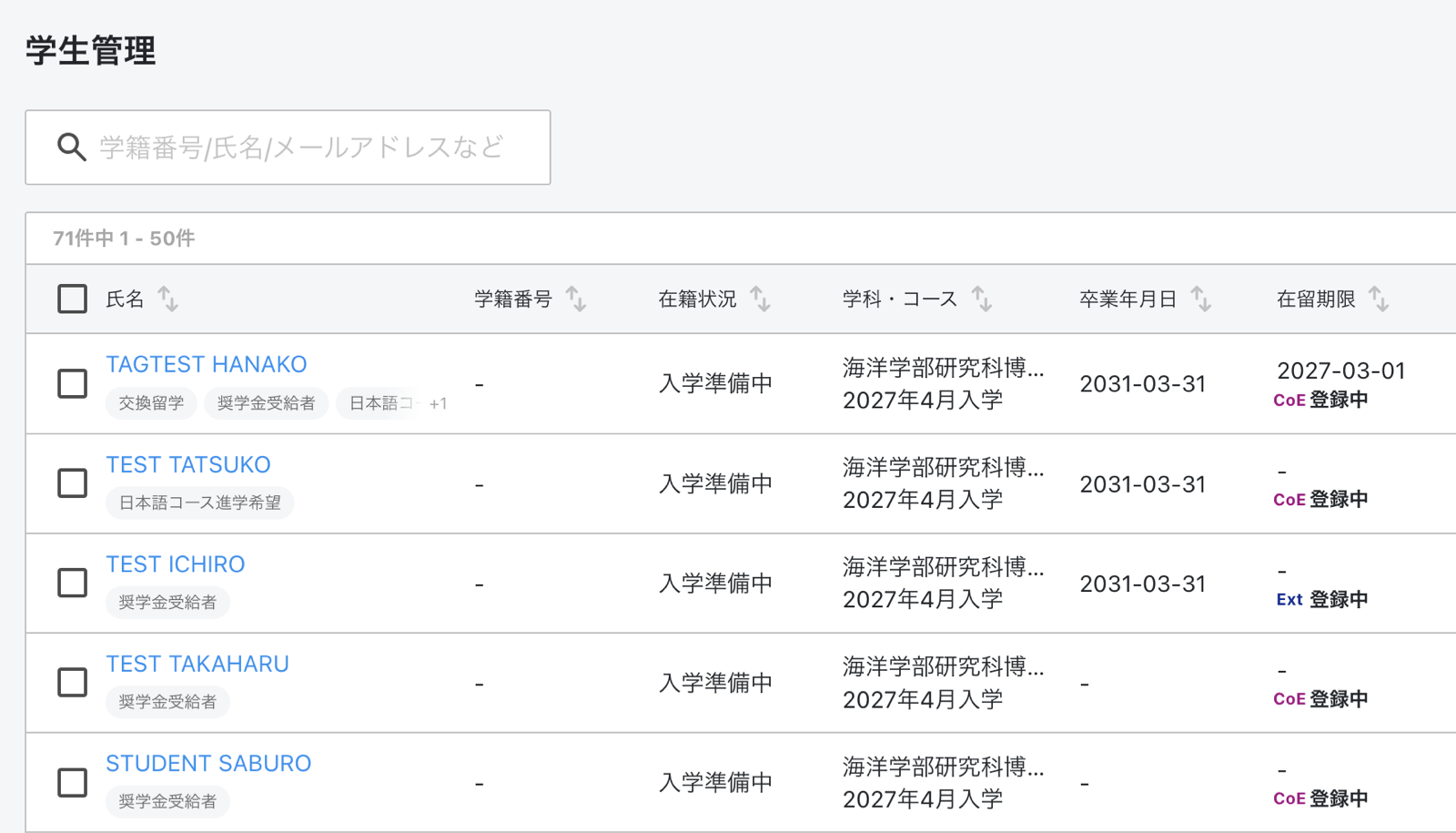Check the TEST ICHIRO row checkbox
1456x833 pixels.
(x=73, y=583)
